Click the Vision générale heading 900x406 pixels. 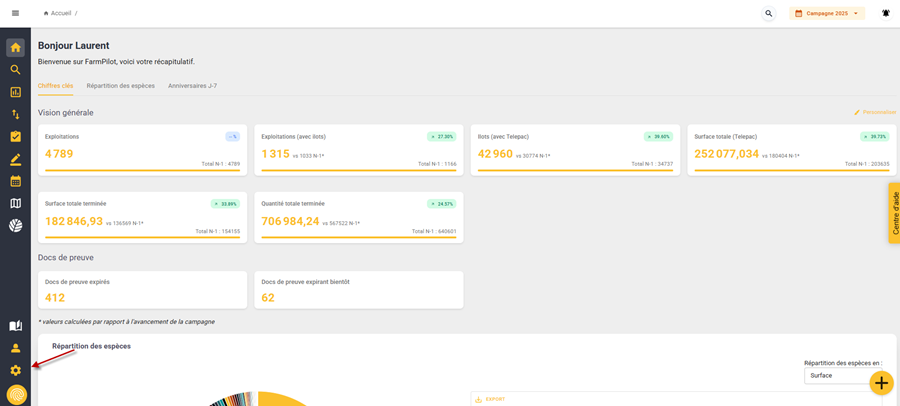pos(65,113)
